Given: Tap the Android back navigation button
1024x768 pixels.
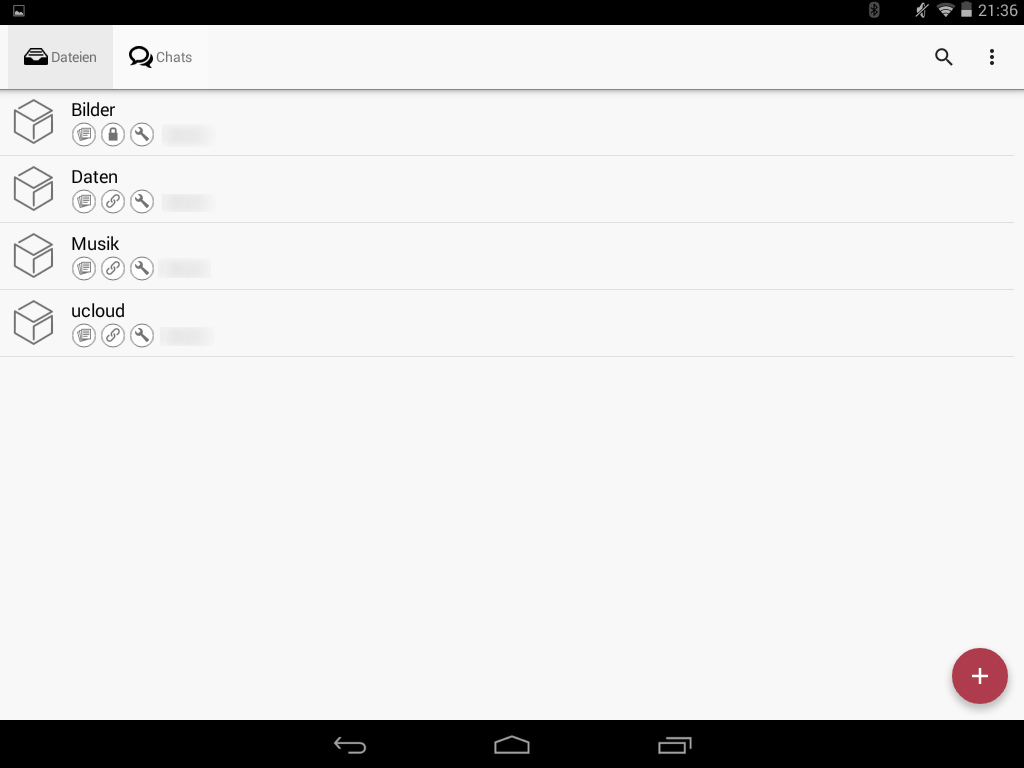Looking at the screenshot, I should click(350, 745).
